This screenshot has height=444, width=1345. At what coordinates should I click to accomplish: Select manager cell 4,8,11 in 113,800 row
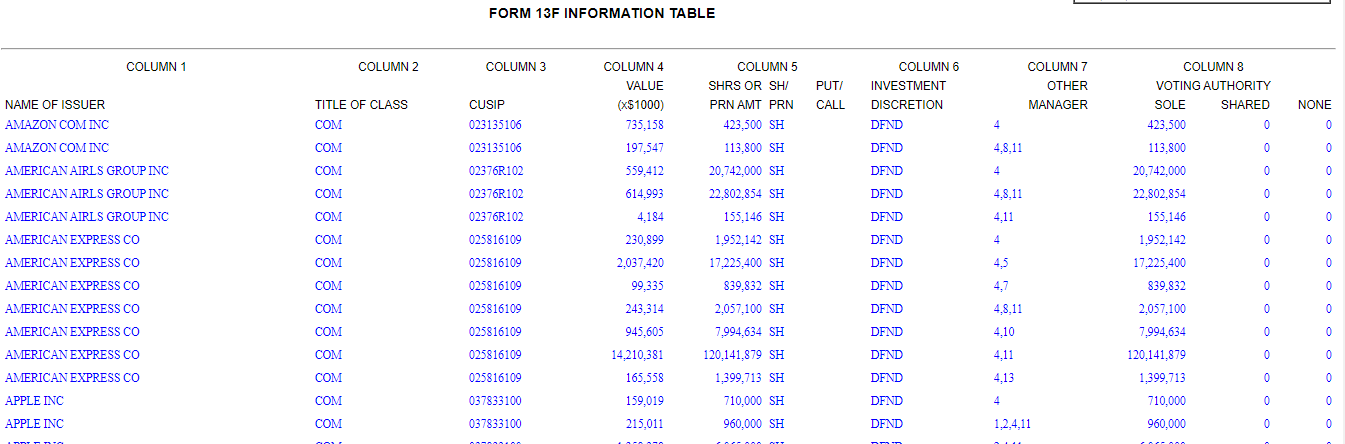(x=1007, y=148)
